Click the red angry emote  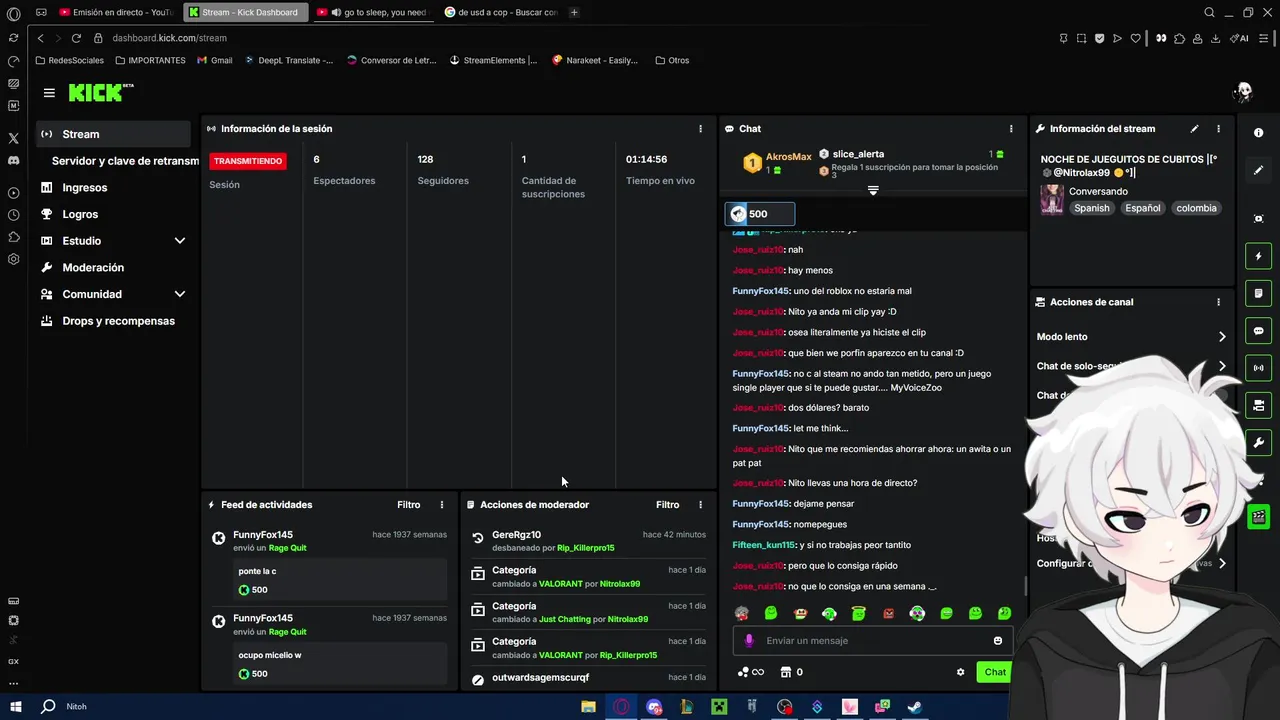888,613
